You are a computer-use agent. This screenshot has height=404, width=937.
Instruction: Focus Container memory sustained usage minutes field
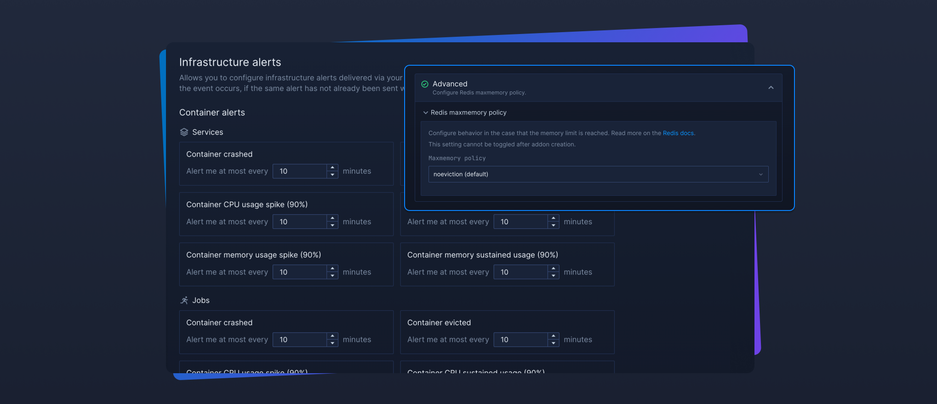(x=520, y=272)
